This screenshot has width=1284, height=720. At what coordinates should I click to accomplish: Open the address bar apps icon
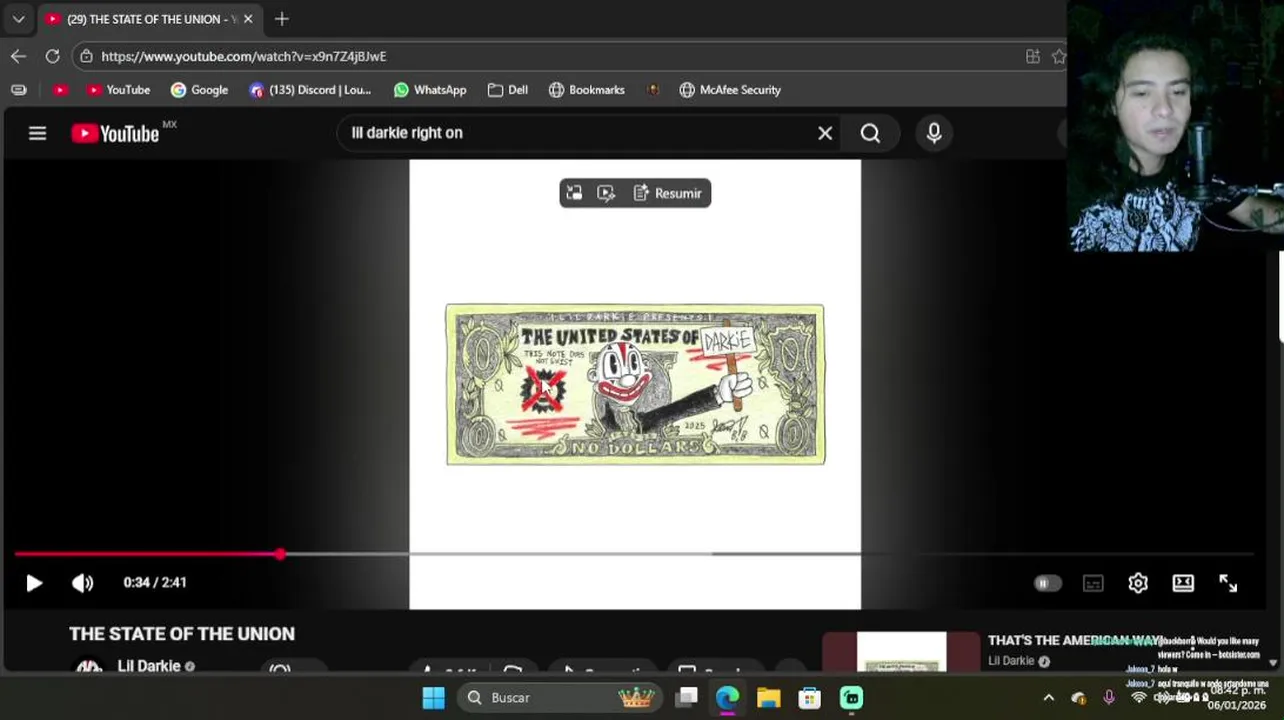[1033, 56]
